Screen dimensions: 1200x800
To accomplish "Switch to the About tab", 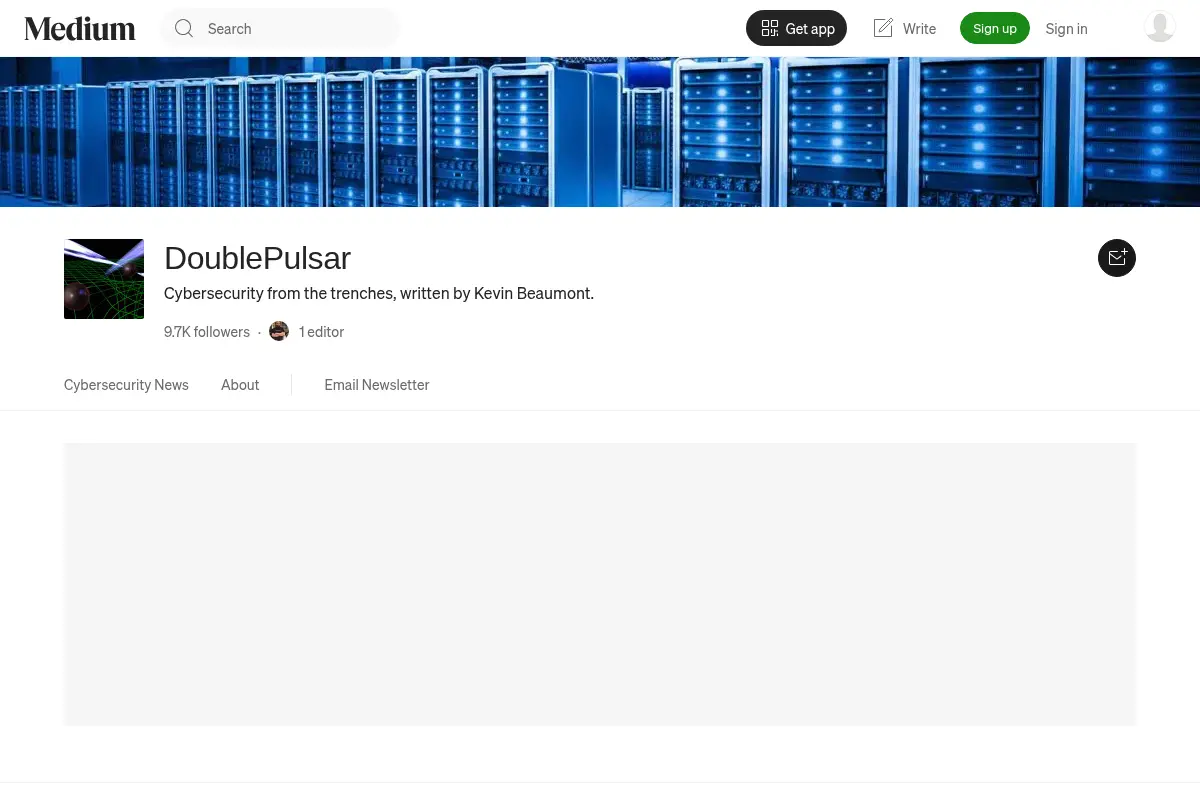I will (240, 385).
